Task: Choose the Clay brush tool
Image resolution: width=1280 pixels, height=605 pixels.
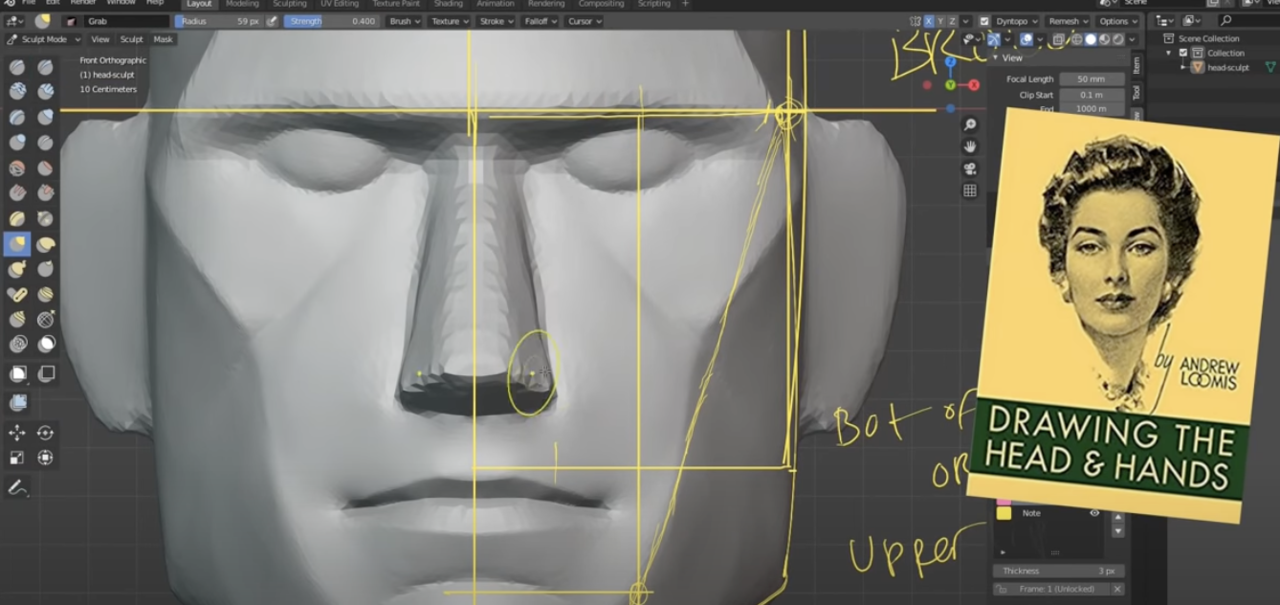Action: 17,92
